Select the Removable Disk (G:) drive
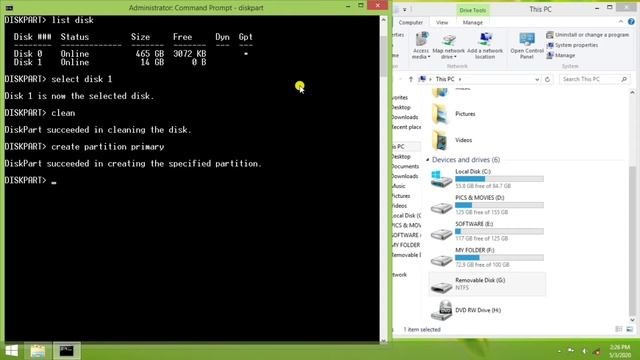This screenshot has height=360, width=640. click(x=487, y=284)
